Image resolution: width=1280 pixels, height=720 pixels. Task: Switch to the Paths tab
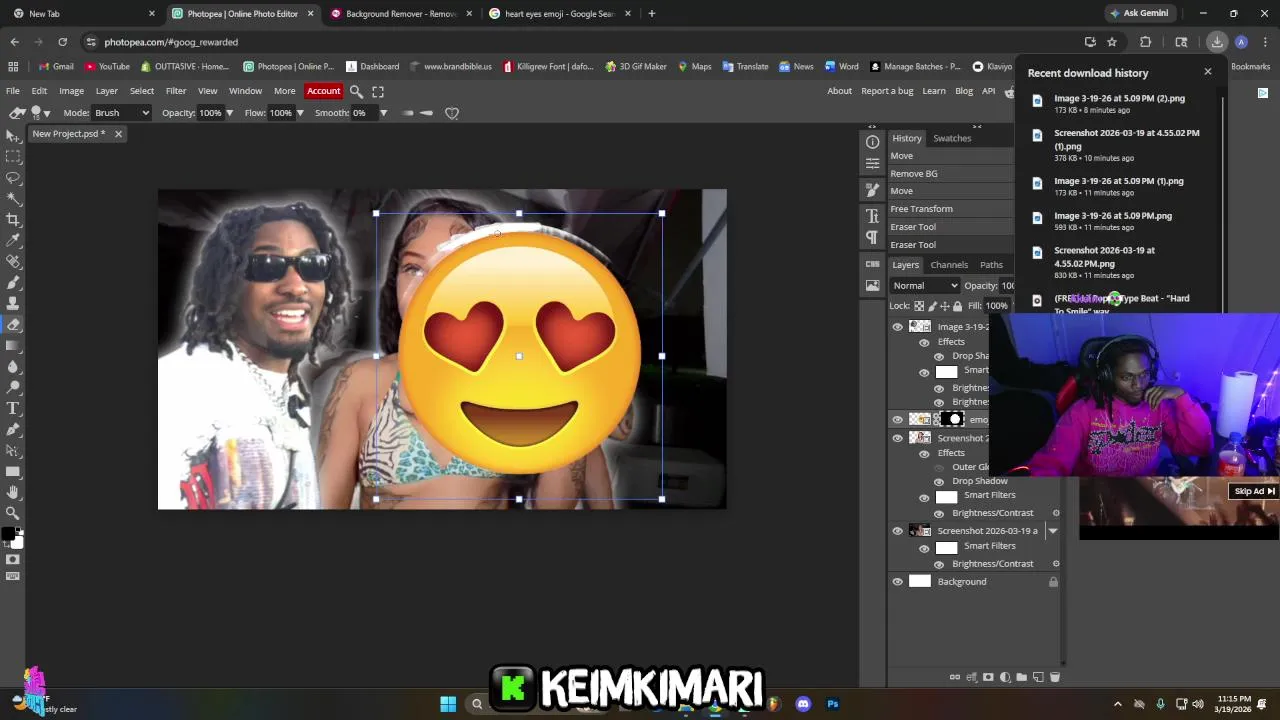pos(991,265)
